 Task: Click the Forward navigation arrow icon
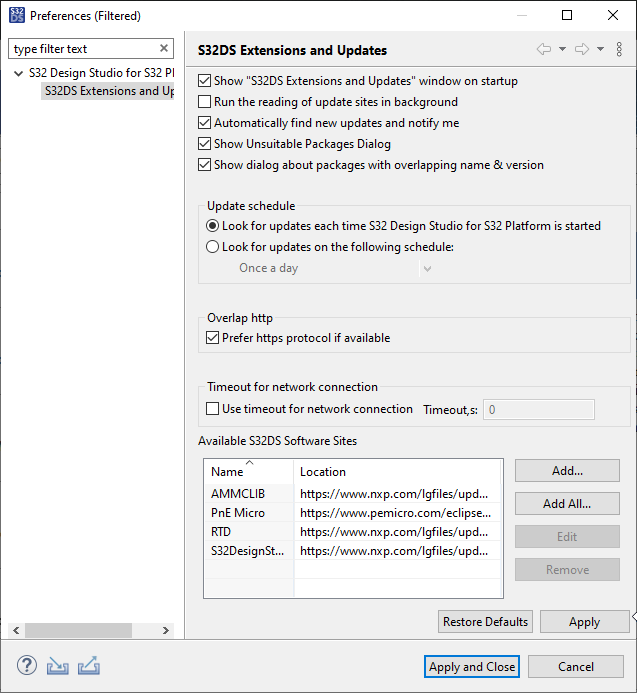coord(582,49)
